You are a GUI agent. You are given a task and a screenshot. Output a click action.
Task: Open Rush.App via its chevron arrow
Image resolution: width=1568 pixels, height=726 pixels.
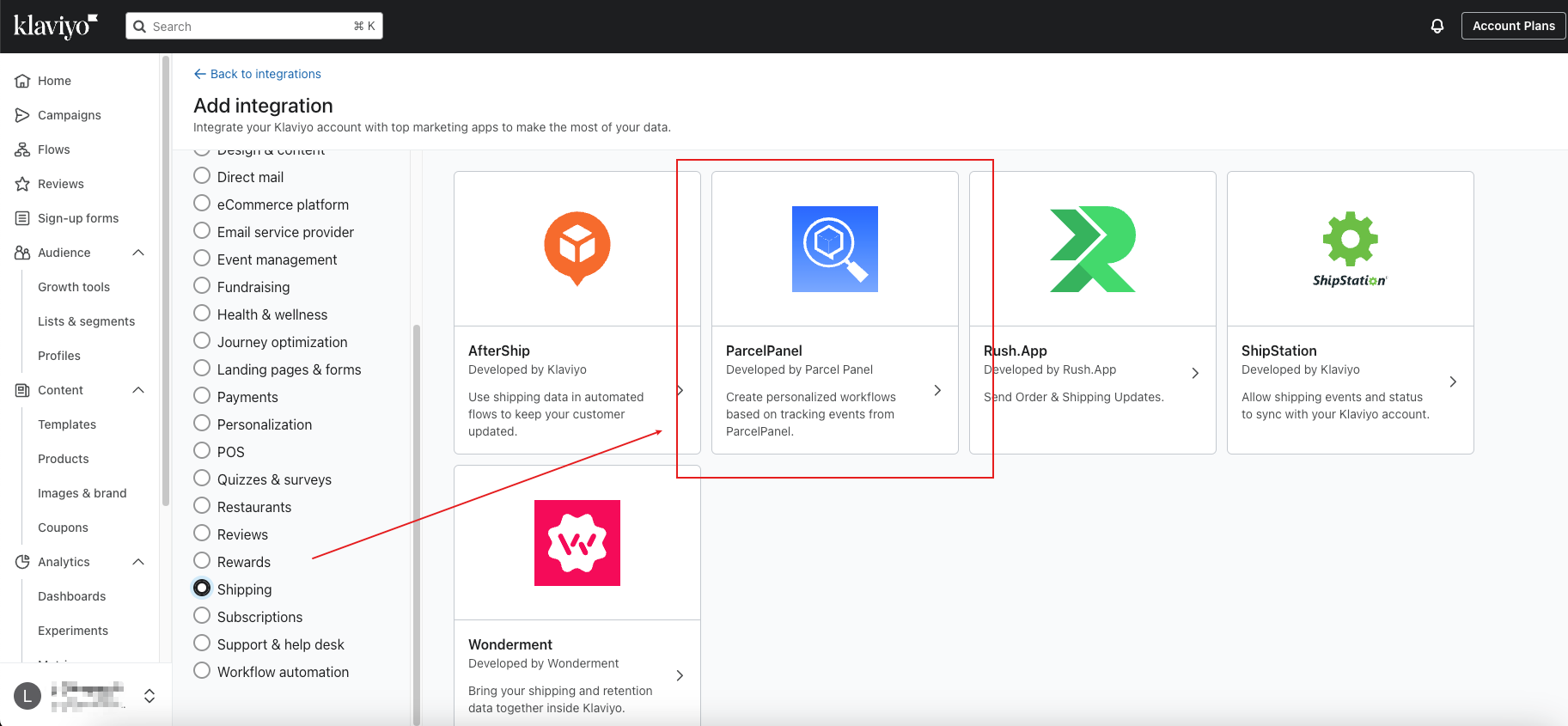(x=1195, y=373)
